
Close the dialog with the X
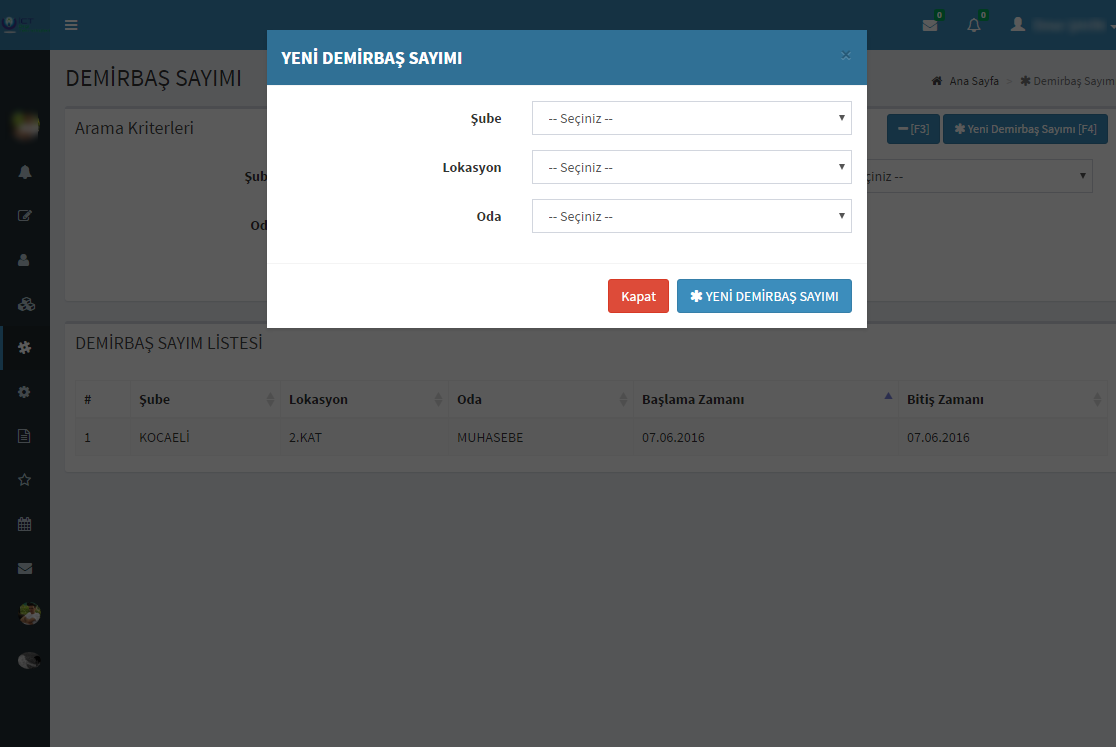pos(846,55)
